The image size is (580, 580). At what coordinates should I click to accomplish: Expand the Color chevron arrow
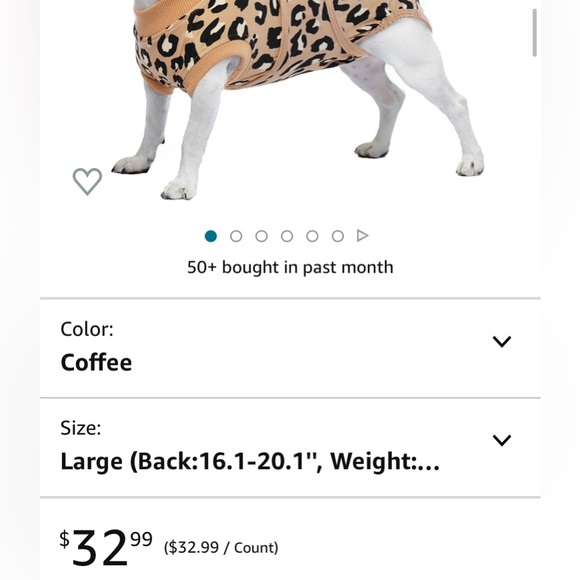coord(502,341)
